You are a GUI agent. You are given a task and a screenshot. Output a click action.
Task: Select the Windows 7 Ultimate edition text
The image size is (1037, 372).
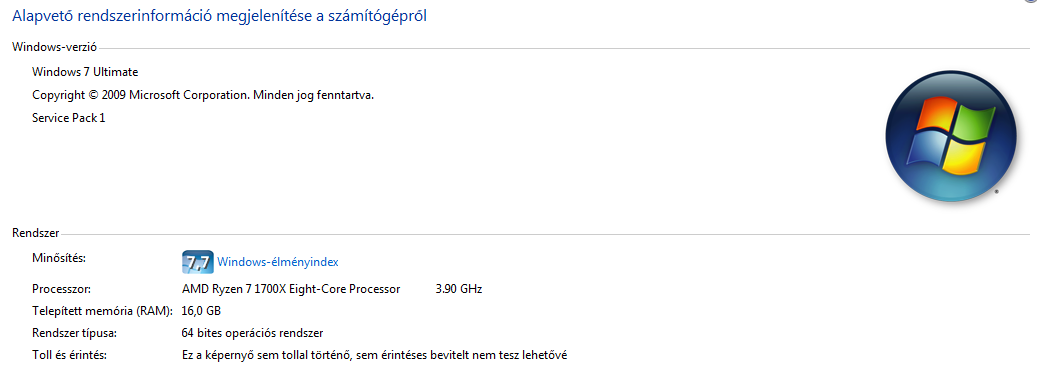tap(85, 72)
